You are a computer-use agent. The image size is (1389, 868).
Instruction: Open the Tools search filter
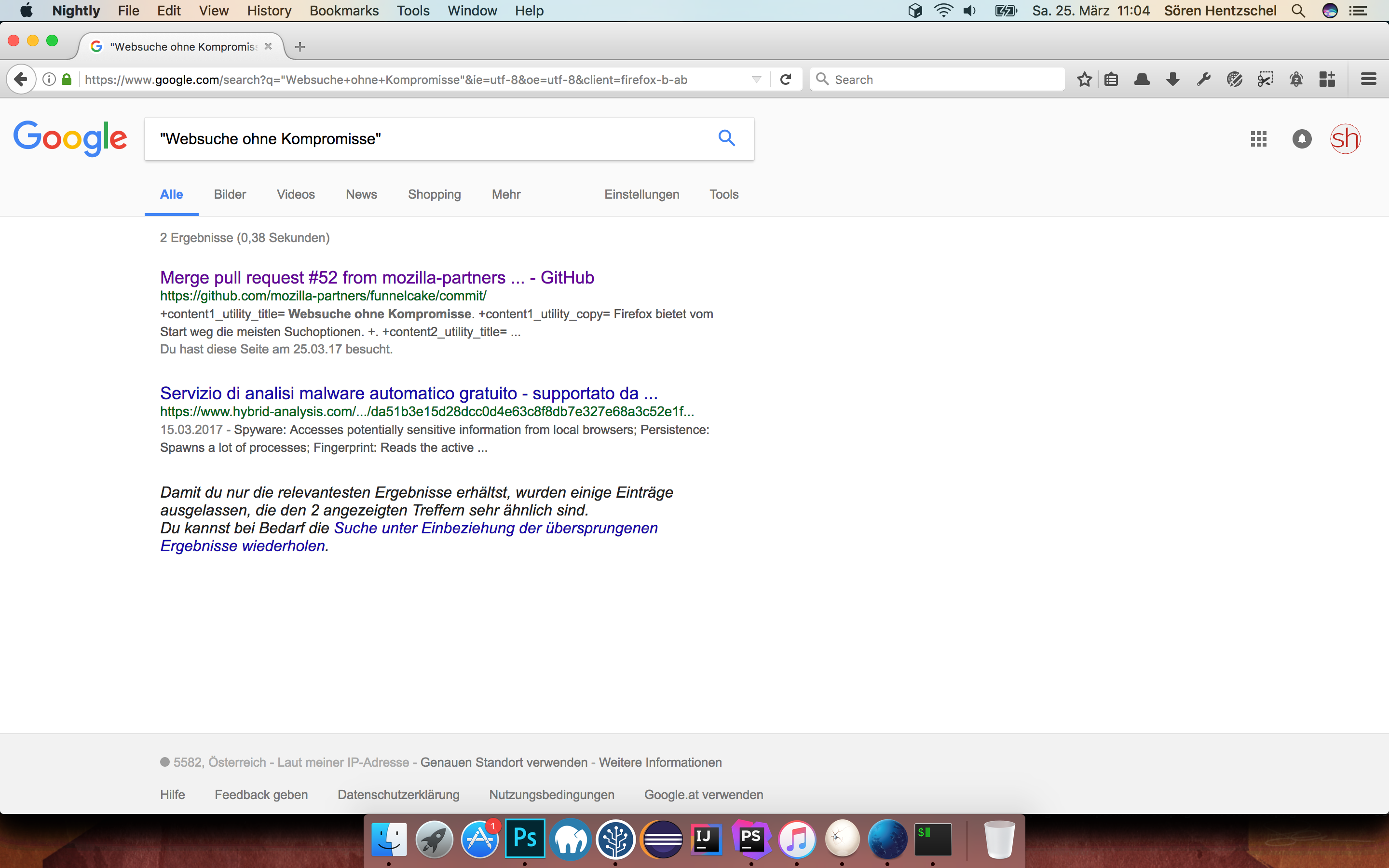point(723,195)
